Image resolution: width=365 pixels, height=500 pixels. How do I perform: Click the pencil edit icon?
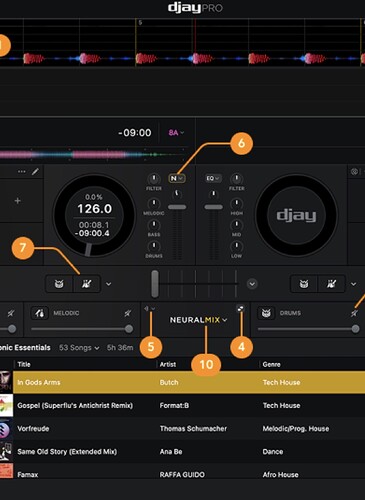coord(35,171)
